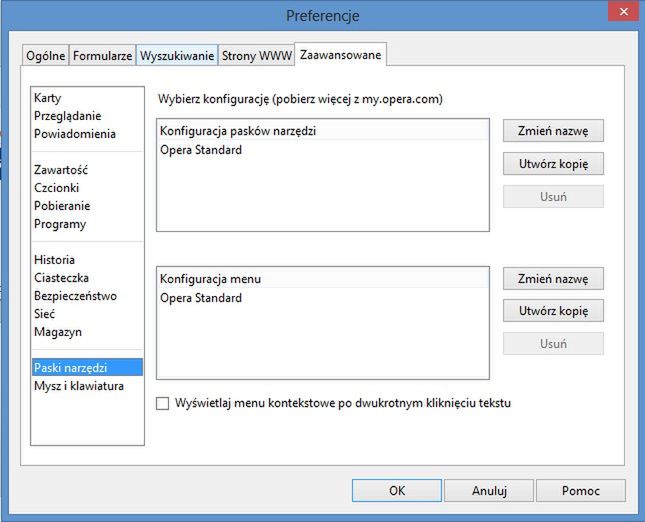Select Historia category

87,260
